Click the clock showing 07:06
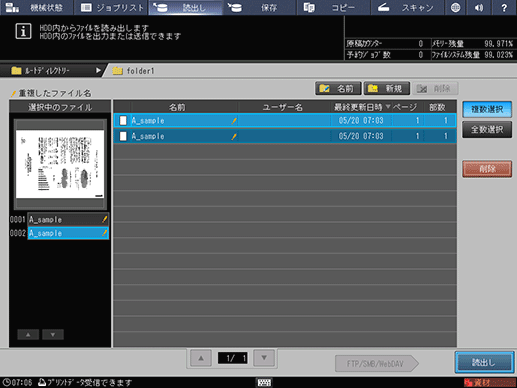Image resolution: width=517 pixels, height=388 pixels. tap(17, 382)
